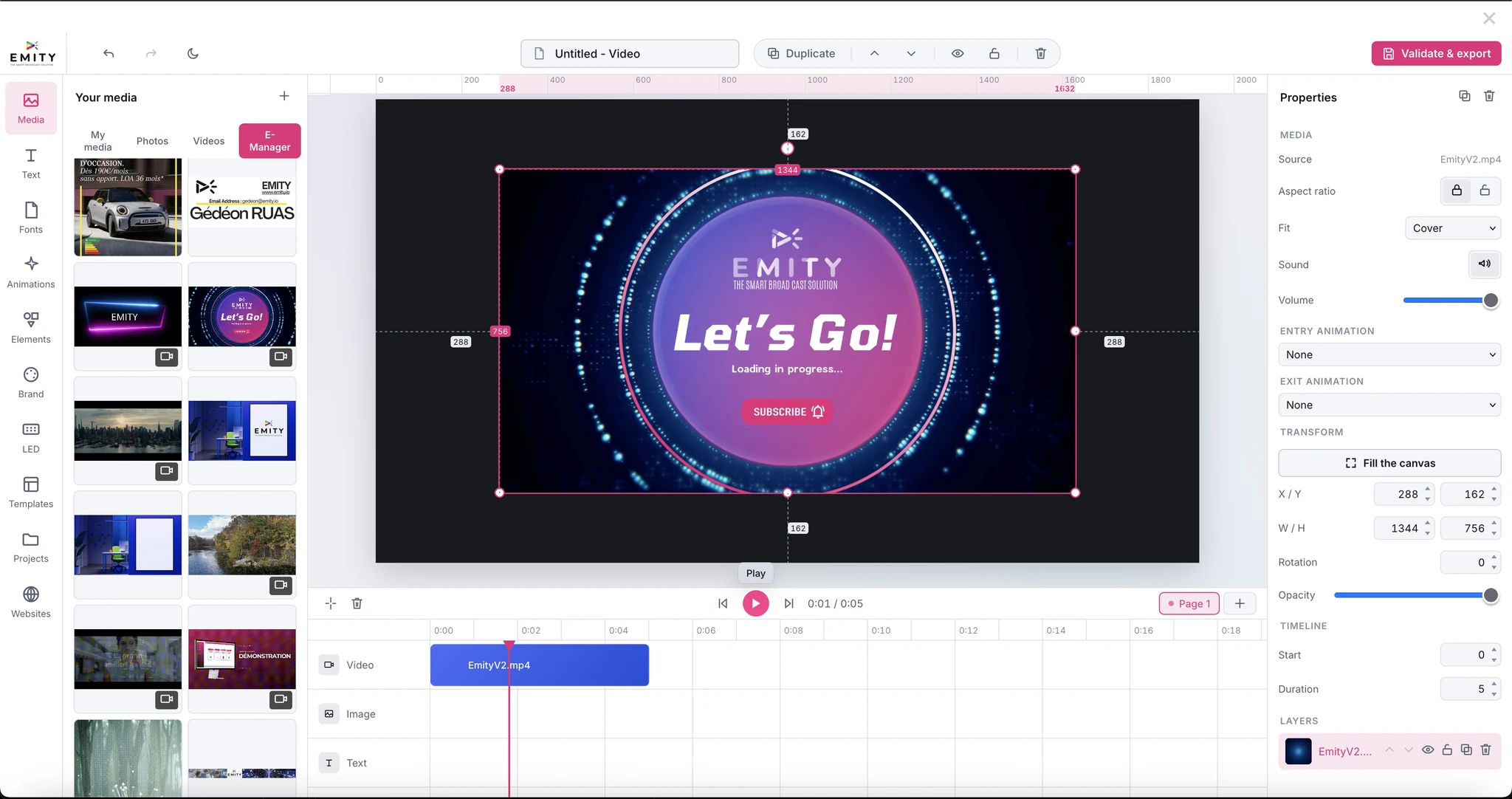Click Validate & export button
Image resolution: width=1512 pixels, height=799 pixels.
tap(1436, 53)
